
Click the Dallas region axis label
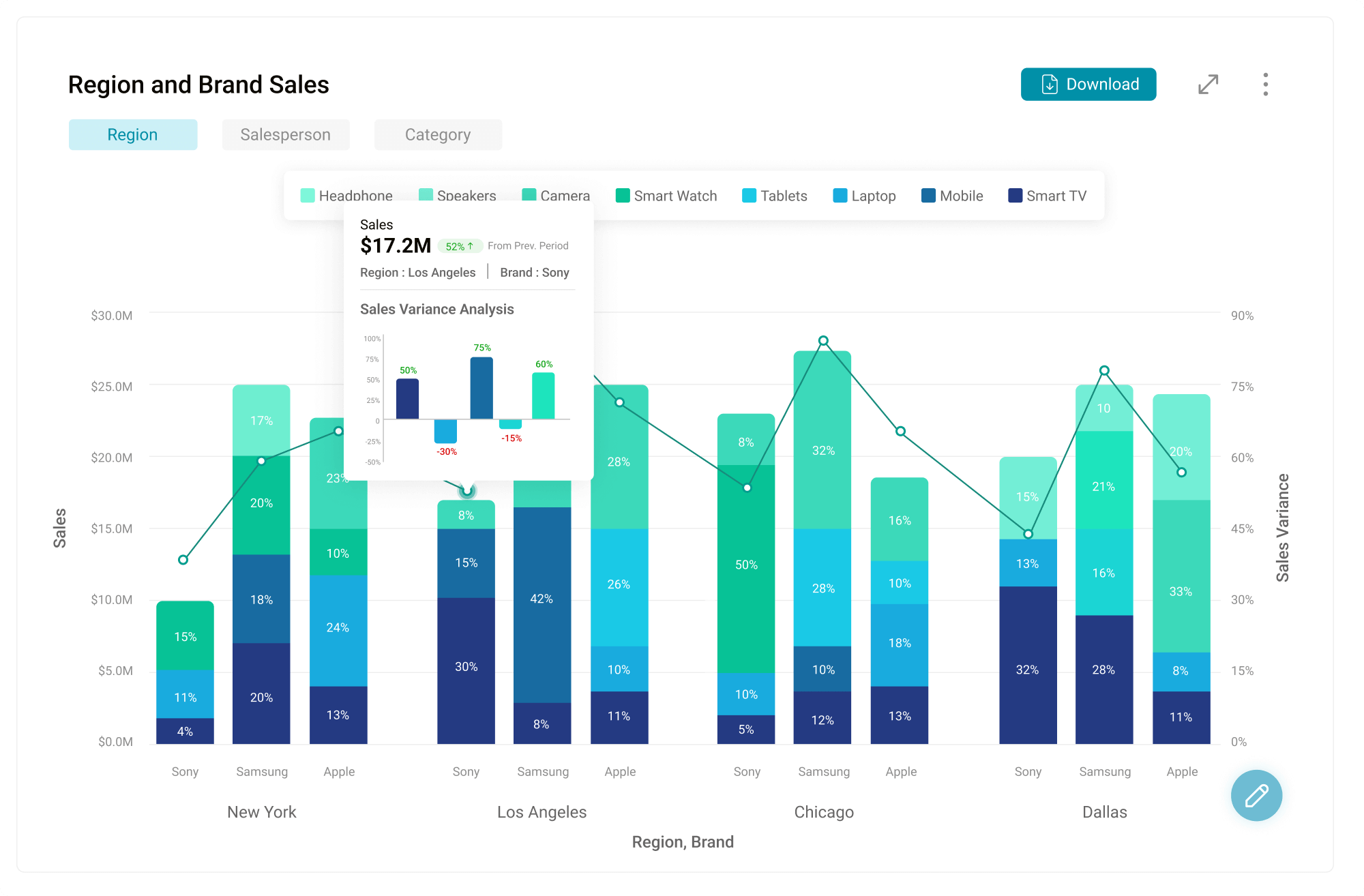pos(1105,811)
